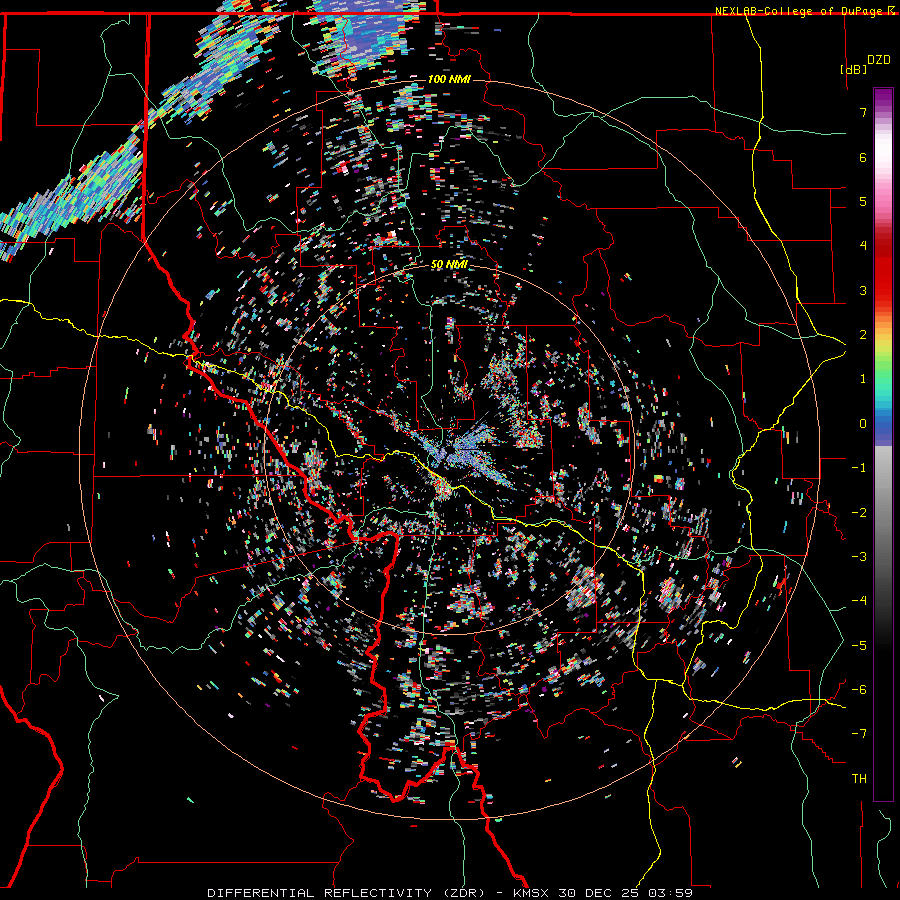Viewport: 900px width, 900px height.
Task: Select the "2" value on color scale
Action: pos(863,335)
